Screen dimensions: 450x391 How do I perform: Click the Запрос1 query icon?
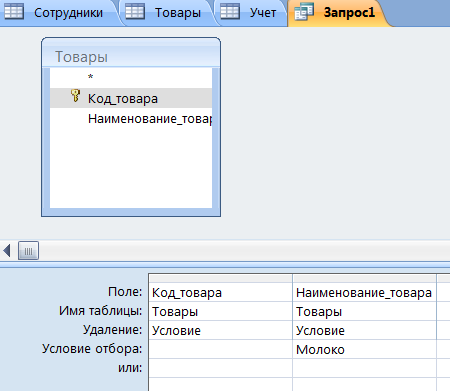(304, 12)
